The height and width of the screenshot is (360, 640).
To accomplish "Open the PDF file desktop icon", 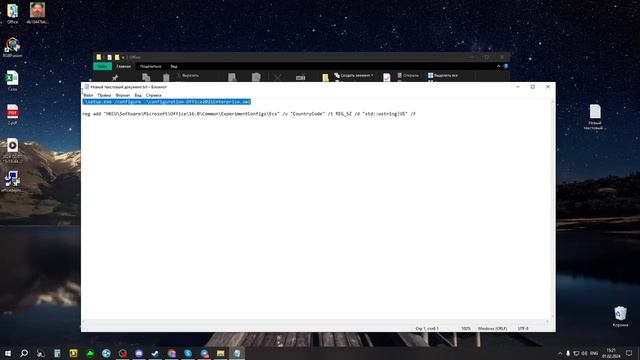I will pos(12,114).
